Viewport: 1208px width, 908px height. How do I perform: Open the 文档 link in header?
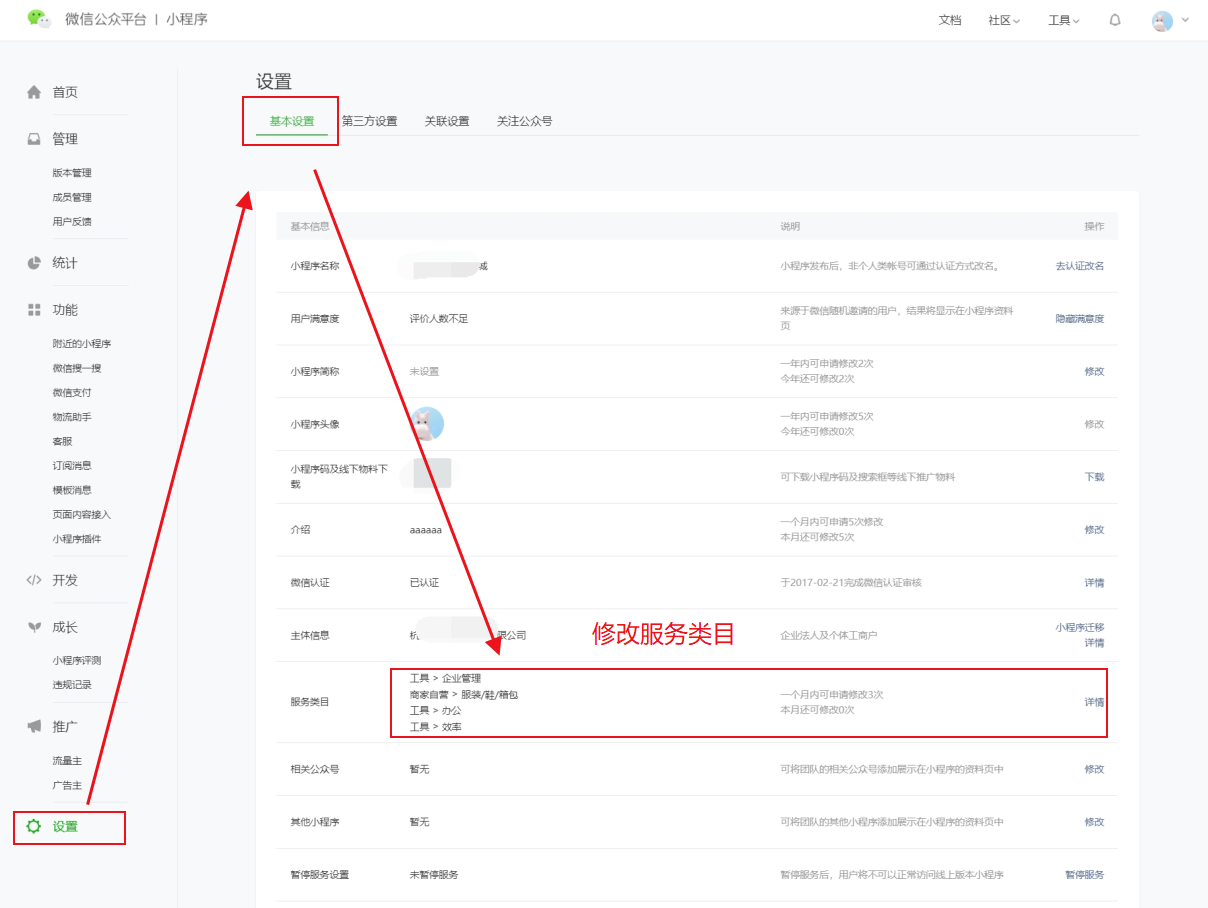coord(949,20)
